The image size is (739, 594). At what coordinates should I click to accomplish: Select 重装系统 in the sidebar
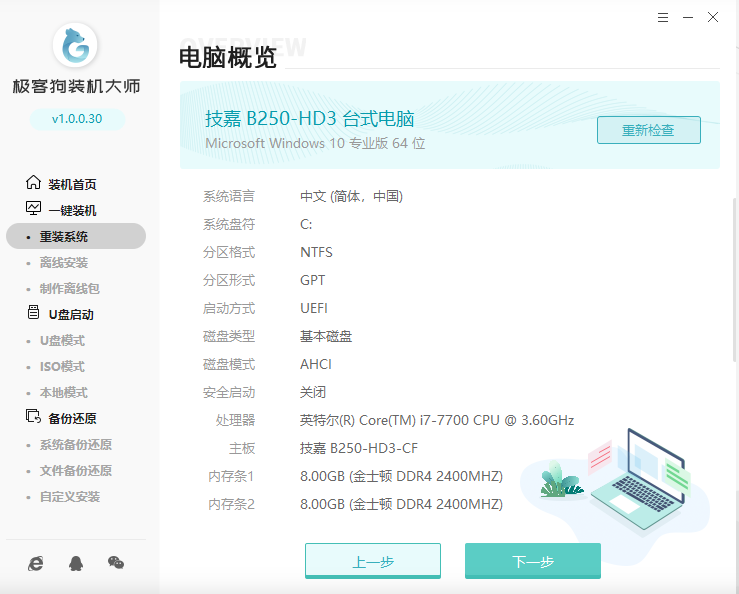[x=76, y=236]
